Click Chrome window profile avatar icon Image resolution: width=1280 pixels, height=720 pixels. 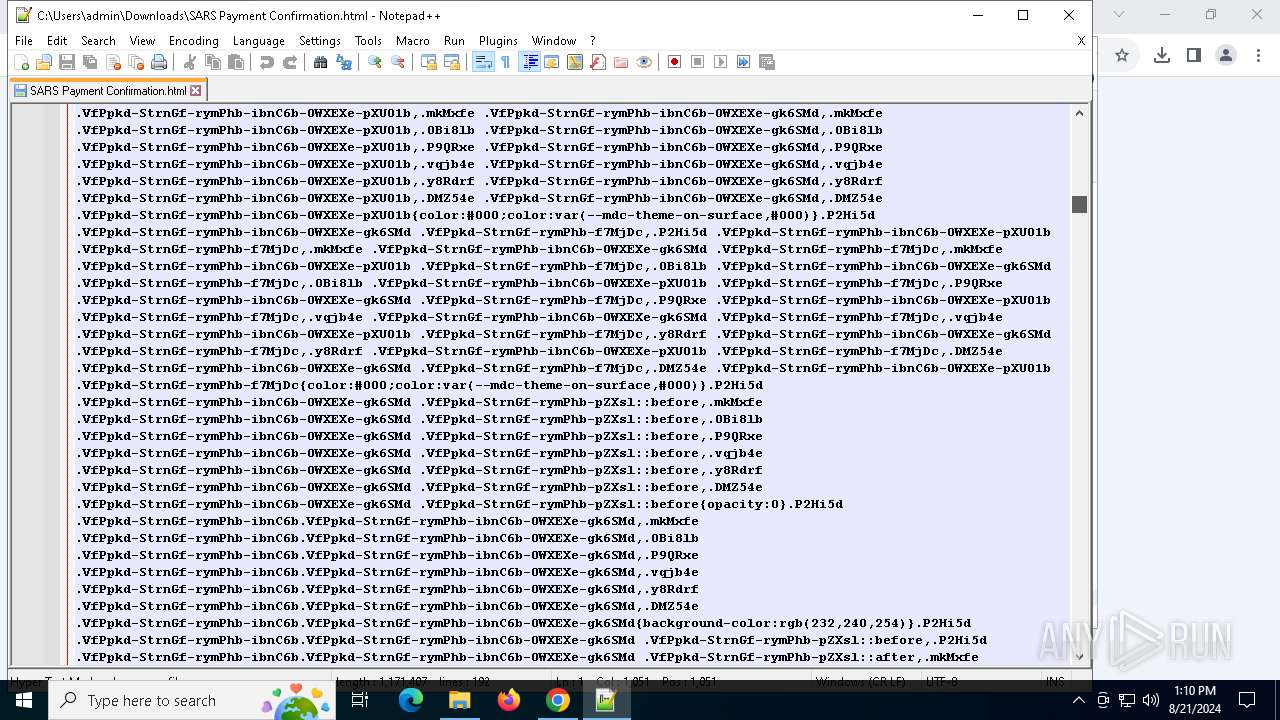tap(1226, 55)
